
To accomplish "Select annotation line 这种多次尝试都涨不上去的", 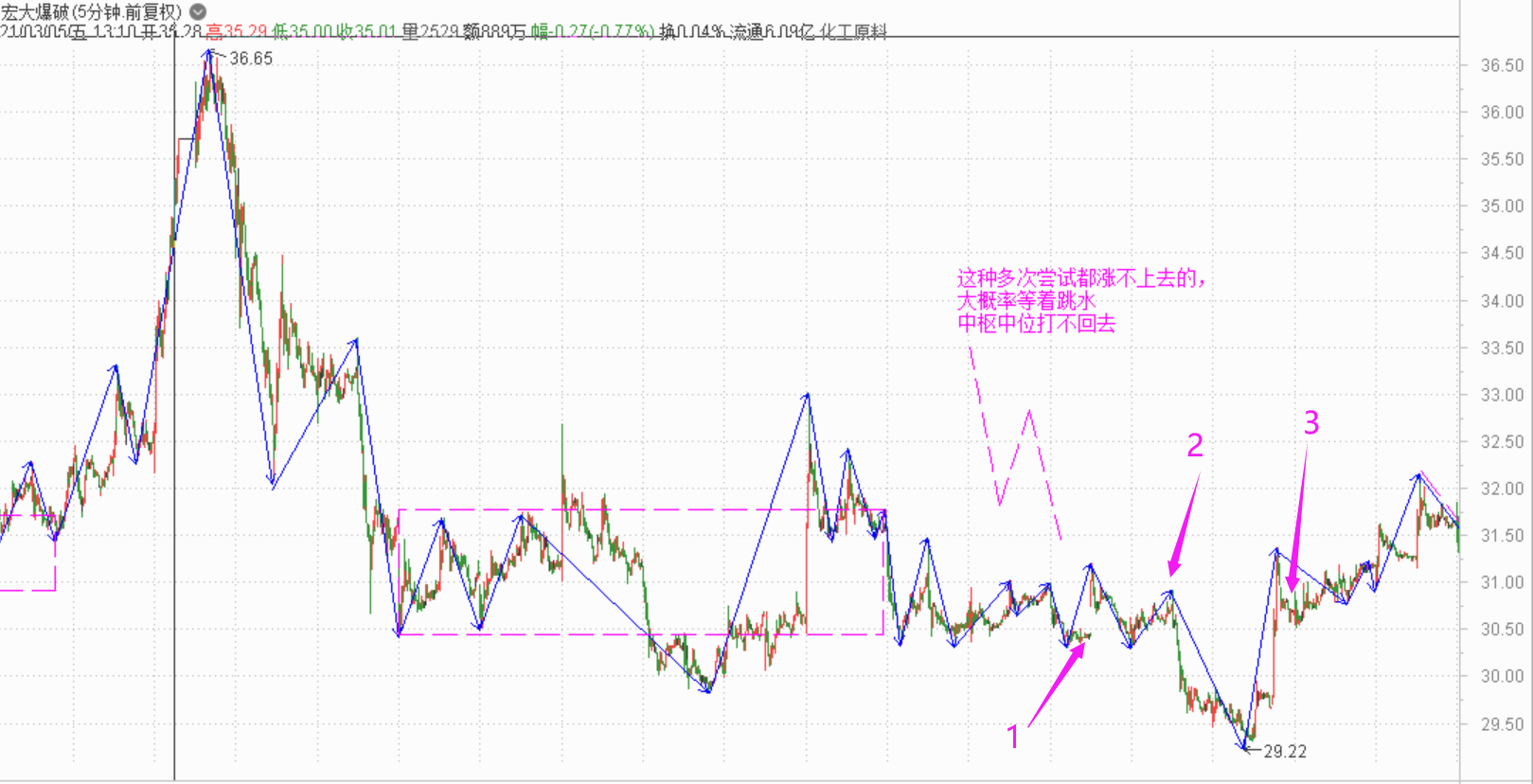I will coord(1081,278).
